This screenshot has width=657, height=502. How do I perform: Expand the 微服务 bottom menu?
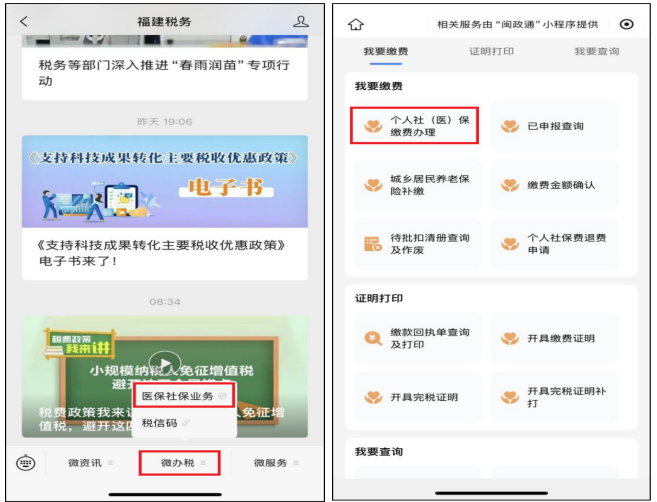pyautogui.click(x=275, y=463)
